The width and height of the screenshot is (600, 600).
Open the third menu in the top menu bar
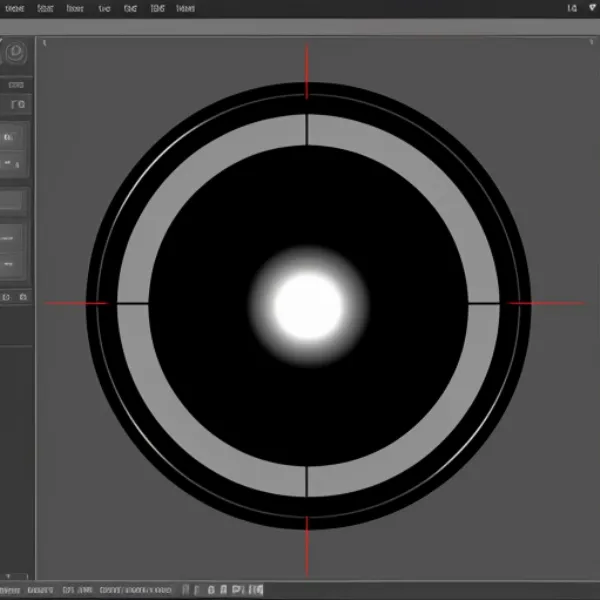click(x=75, y=9)
